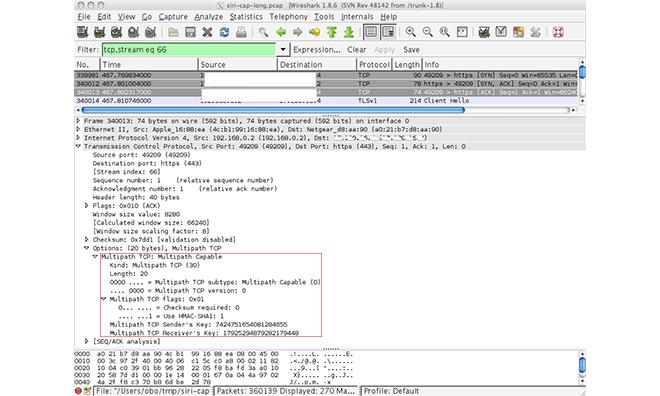Select Multipath TCP Sender's Key line
660x396 pixels.
coord(198,324)
